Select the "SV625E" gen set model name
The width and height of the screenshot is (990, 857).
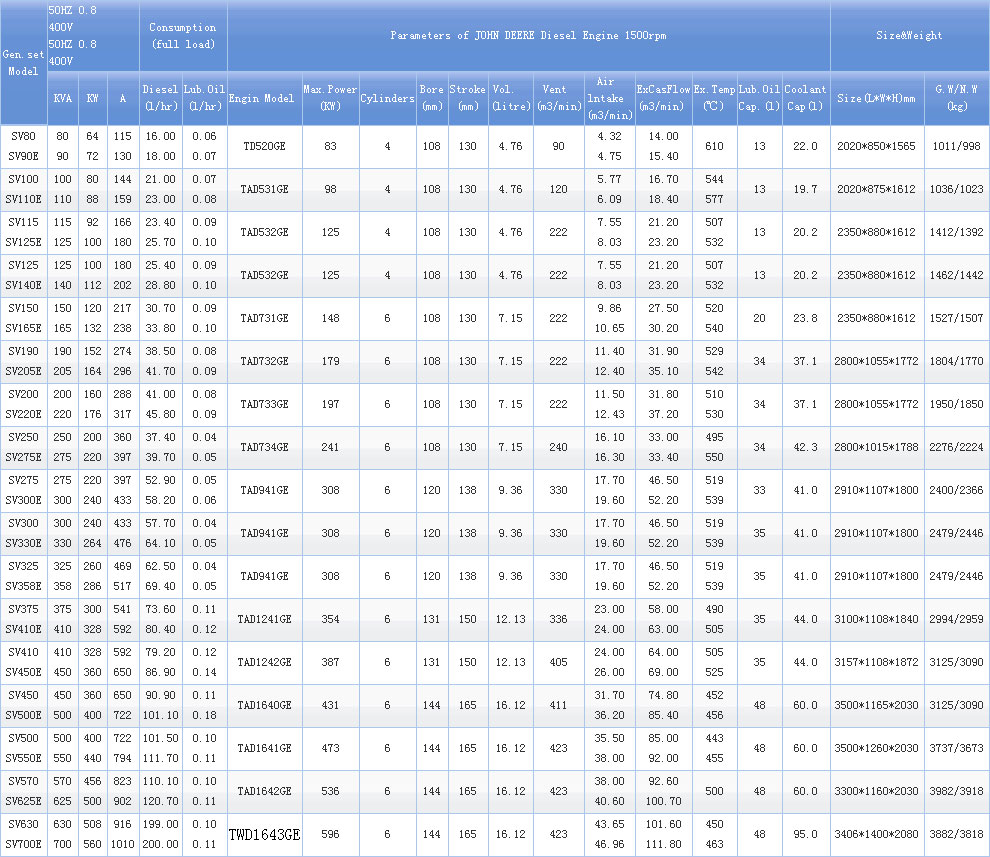pos(23,801)
